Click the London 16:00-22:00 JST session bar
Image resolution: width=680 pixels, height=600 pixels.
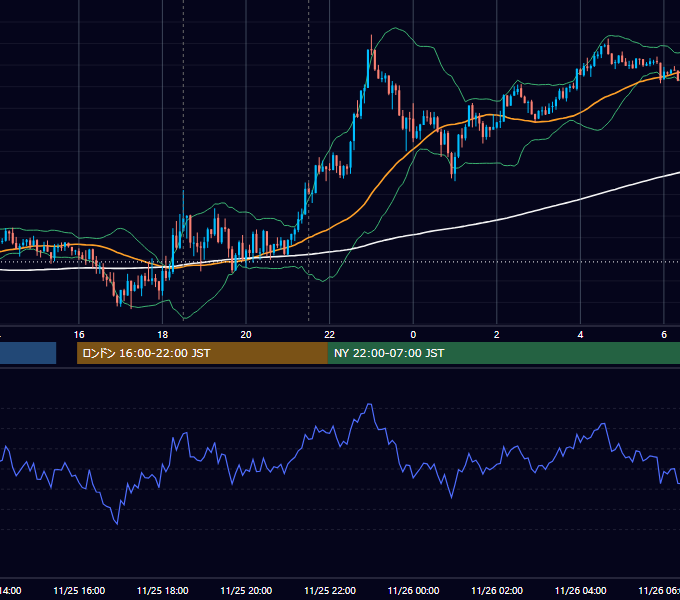pos(202,353)
